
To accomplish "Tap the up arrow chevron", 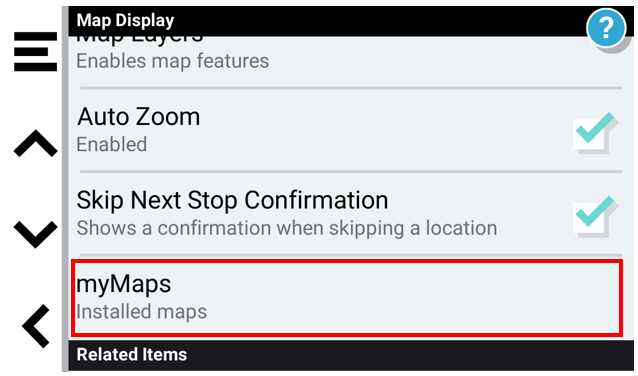I will pyautogui.click(x=35, y=143).
